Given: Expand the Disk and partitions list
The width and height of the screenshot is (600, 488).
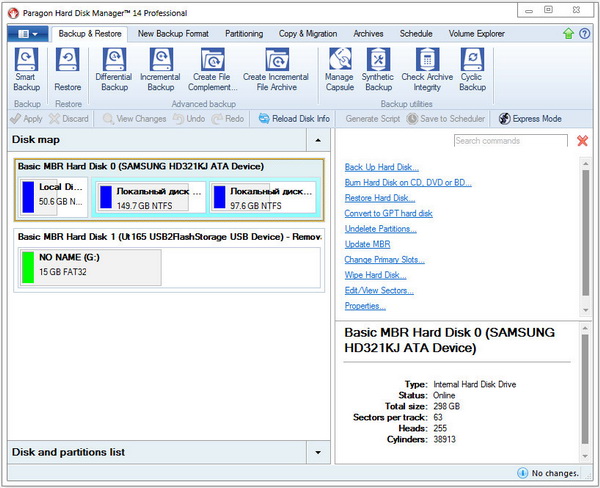Looking at the screenshot, I should coord(318,453).
